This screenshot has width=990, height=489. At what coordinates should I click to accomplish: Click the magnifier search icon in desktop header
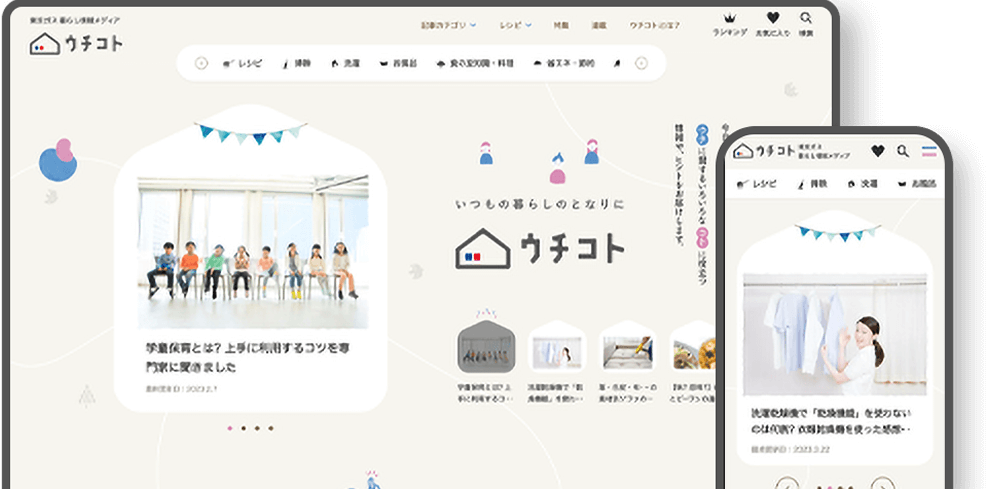806,19
